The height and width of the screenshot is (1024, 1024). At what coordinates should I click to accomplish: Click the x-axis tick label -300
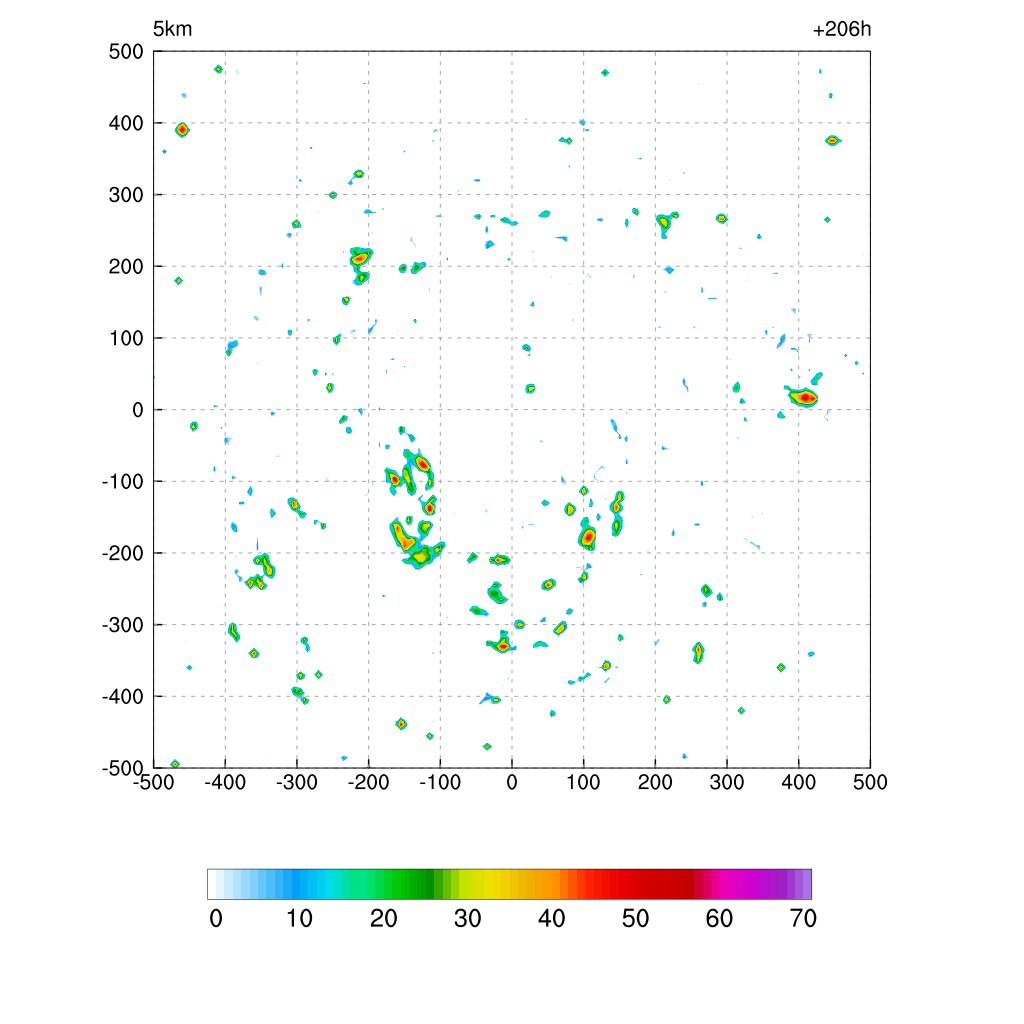pyautogui.click(x=296, y=782)
